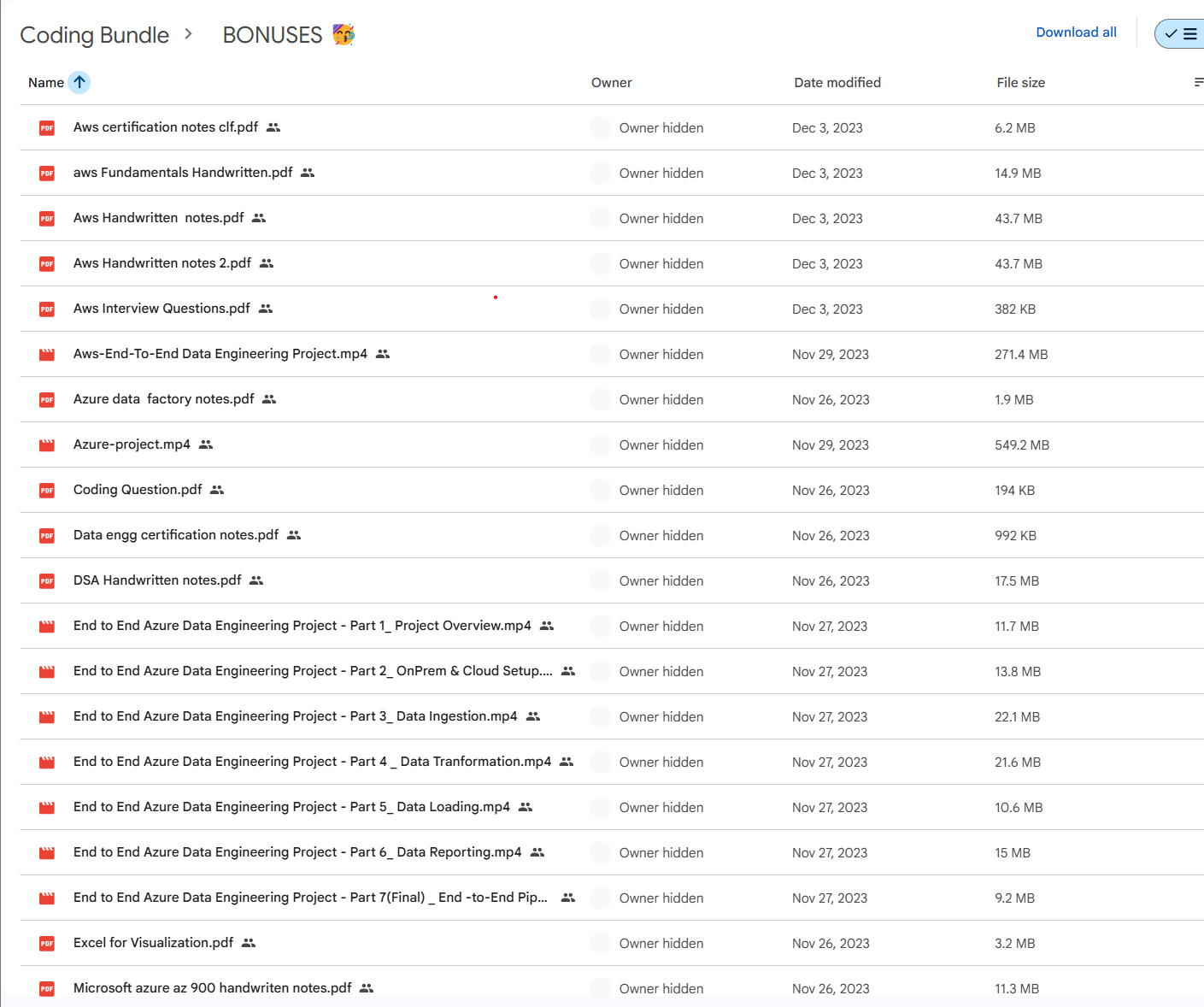The height and width of the screenshot is (1007, 1204).
Task: Click video icon for Azure-project.mp4
Action: (x=47, y=445)
